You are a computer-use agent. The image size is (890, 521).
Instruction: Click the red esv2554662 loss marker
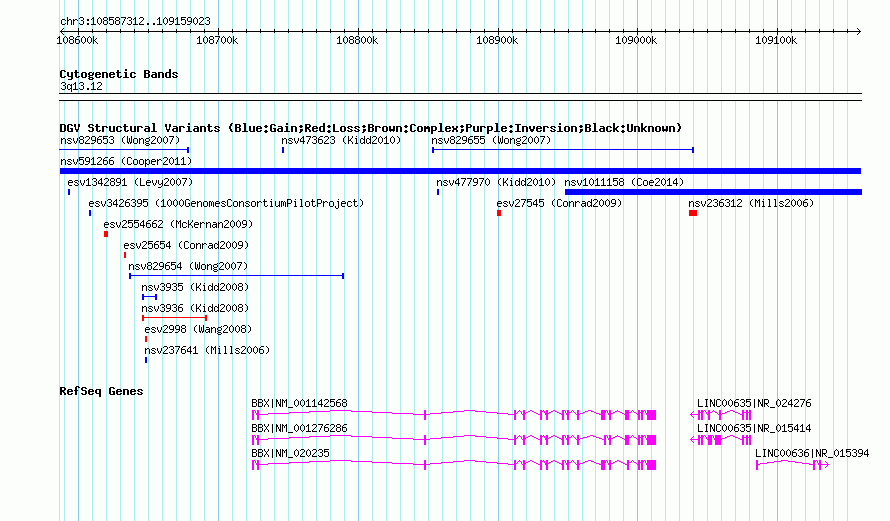tap(106, 234)
